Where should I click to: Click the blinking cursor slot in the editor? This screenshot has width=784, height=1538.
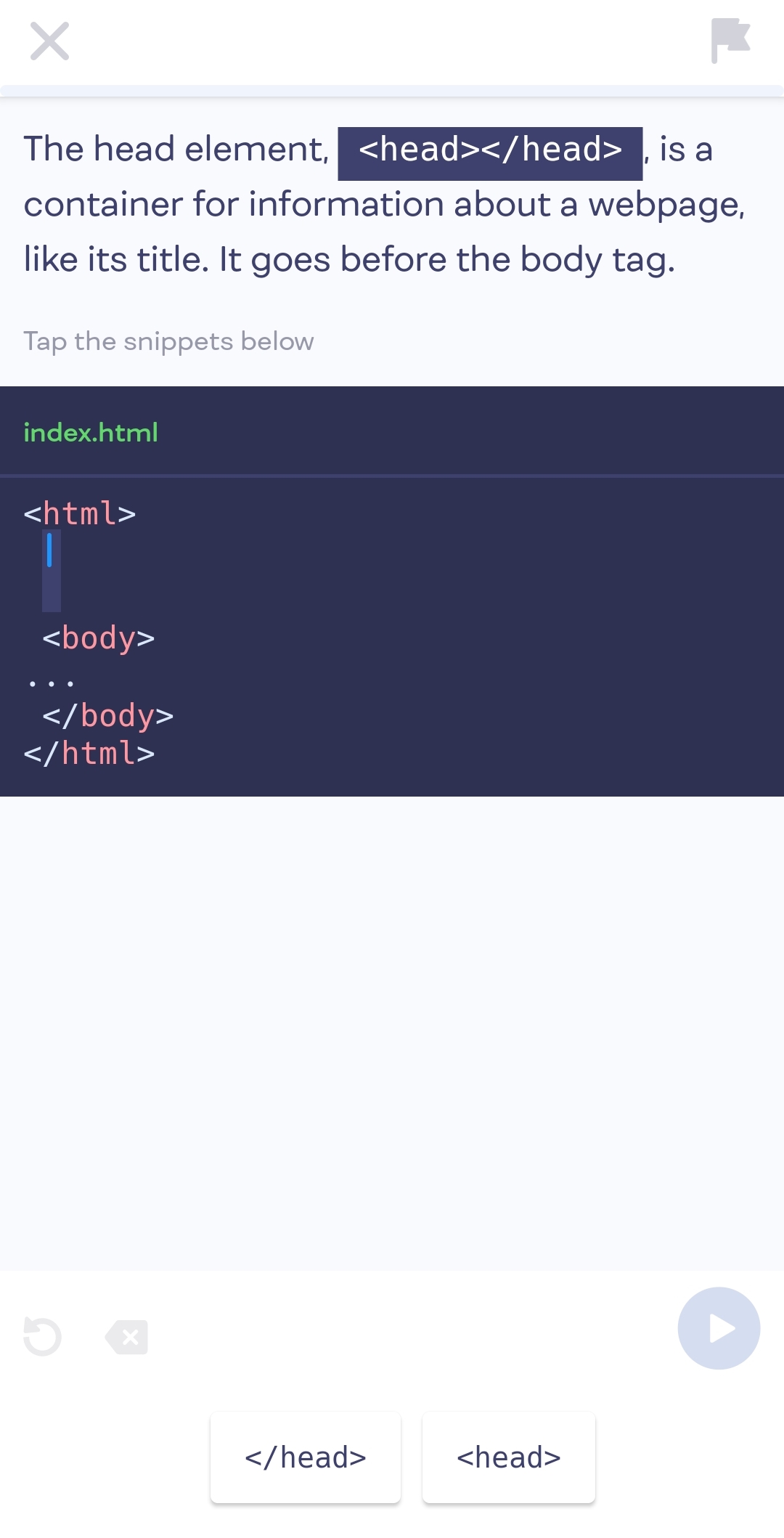(51, 570)
